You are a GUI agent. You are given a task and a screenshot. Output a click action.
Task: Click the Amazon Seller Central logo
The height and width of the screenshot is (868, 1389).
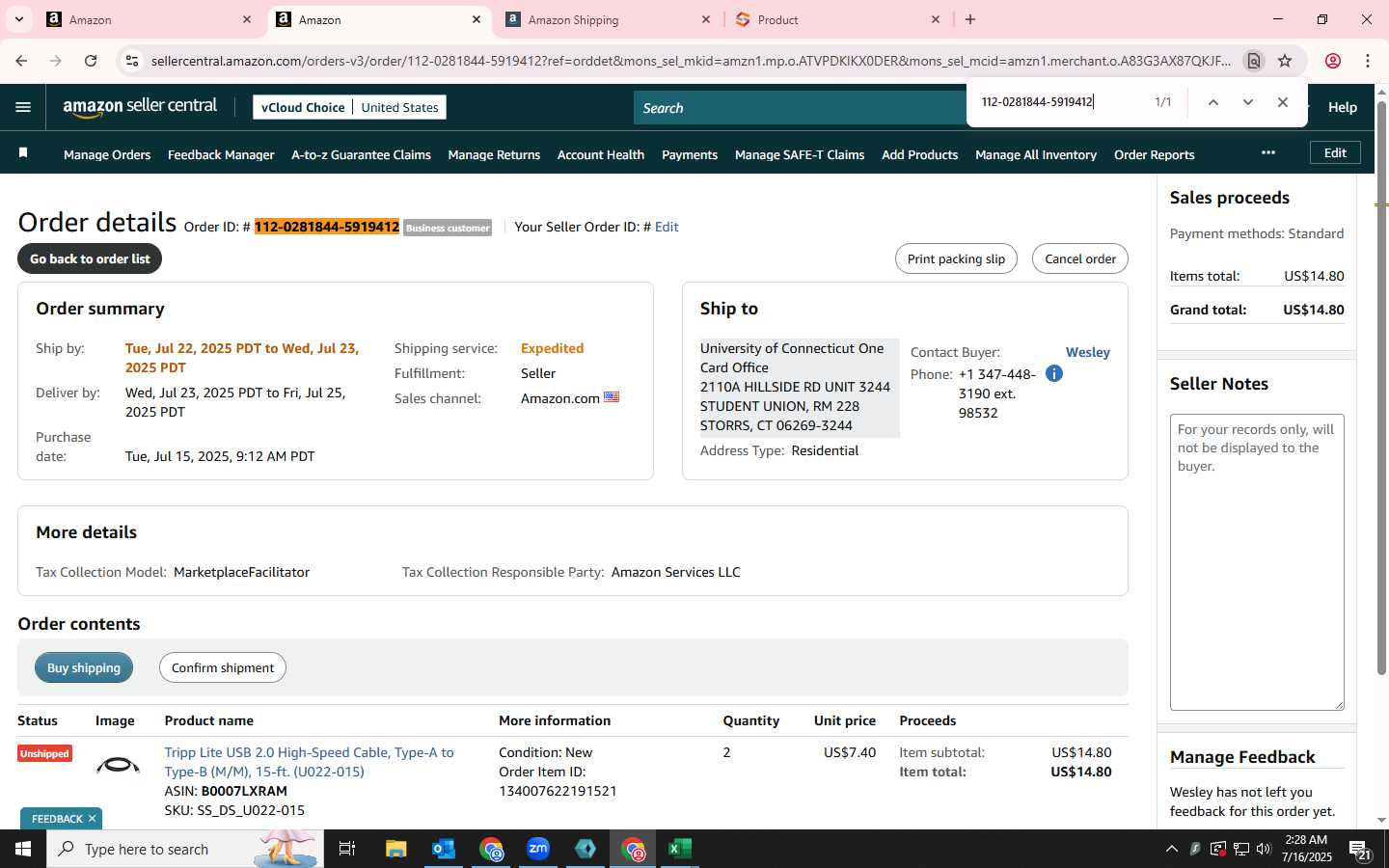[x=140, y=107]
